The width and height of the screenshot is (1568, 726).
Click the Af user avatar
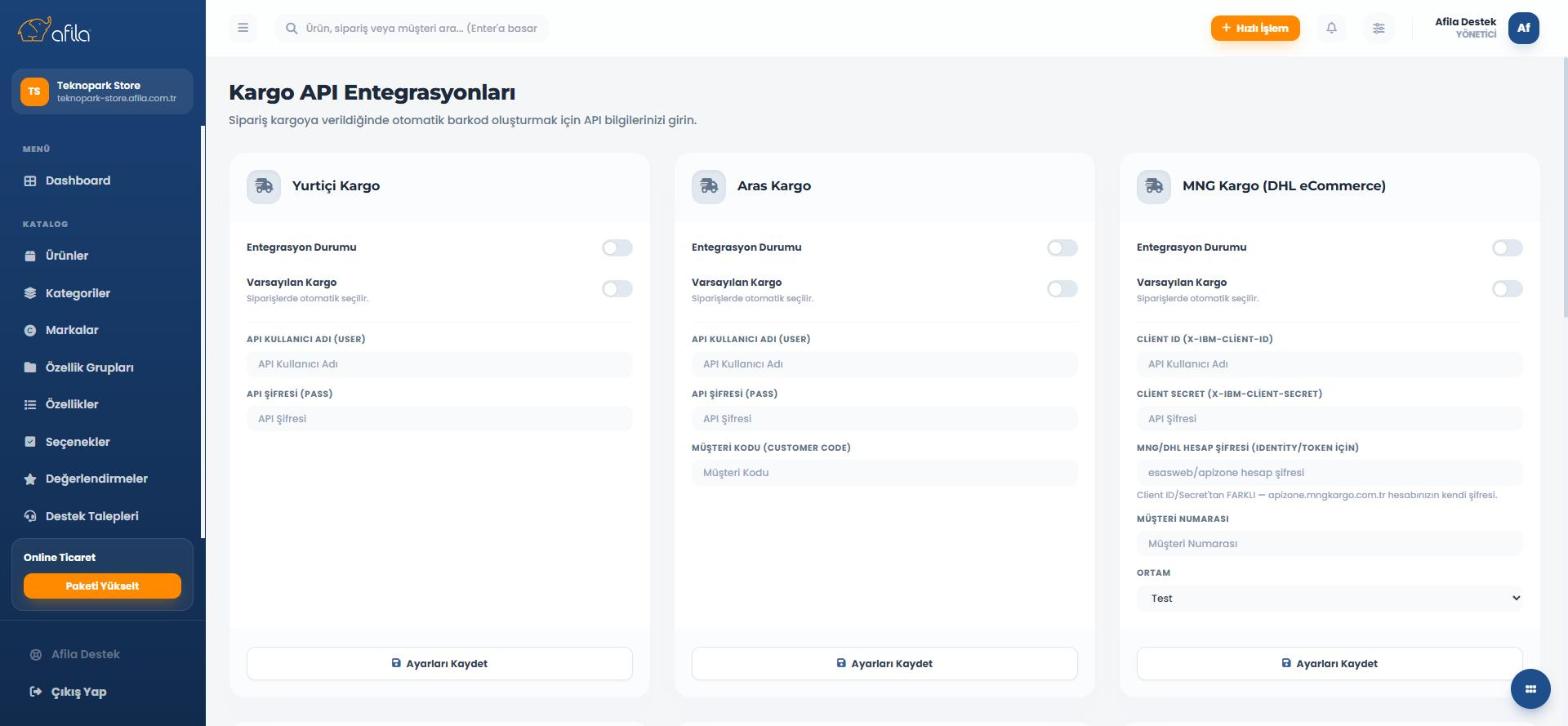1523,28
